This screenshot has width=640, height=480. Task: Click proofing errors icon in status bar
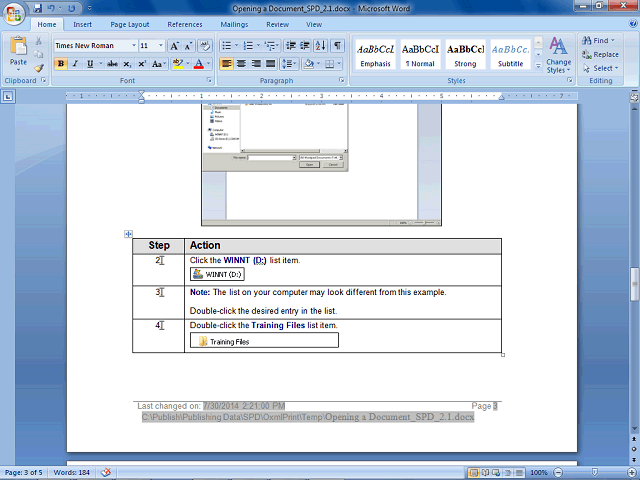pos(106,472)
